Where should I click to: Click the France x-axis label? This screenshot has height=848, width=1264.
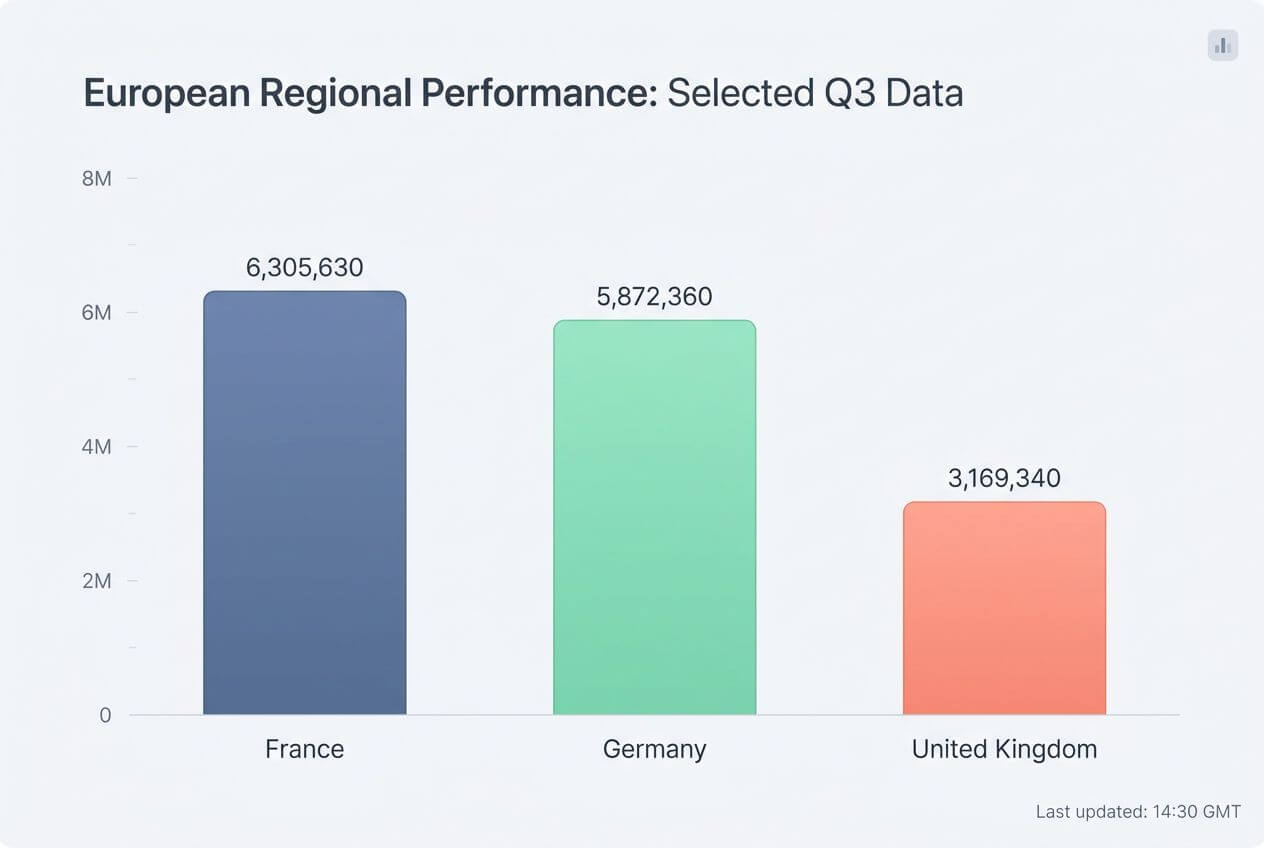click(304, 749)
